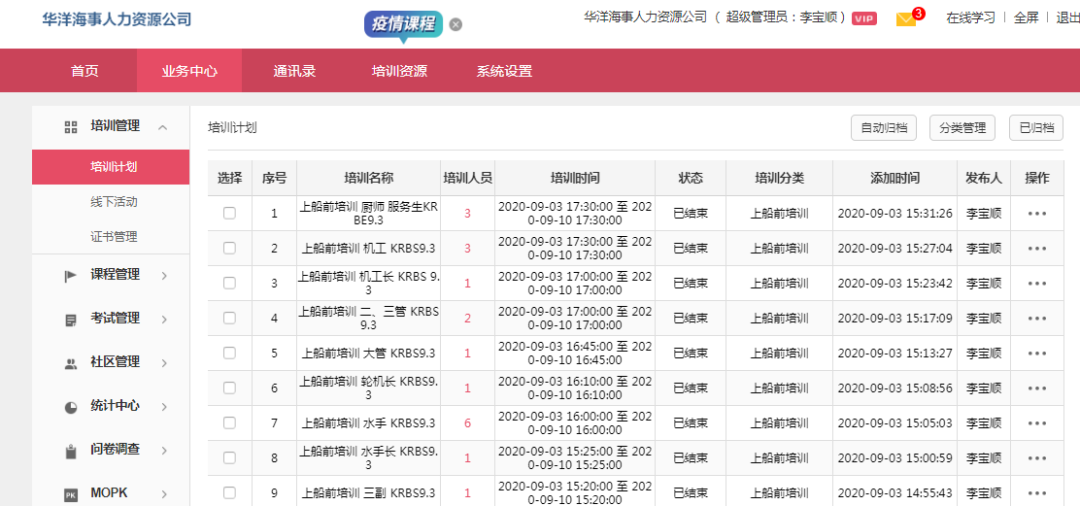Click the 统计中心 pie chart icon
The image size is (1080, 506).
tap(71, 407)
